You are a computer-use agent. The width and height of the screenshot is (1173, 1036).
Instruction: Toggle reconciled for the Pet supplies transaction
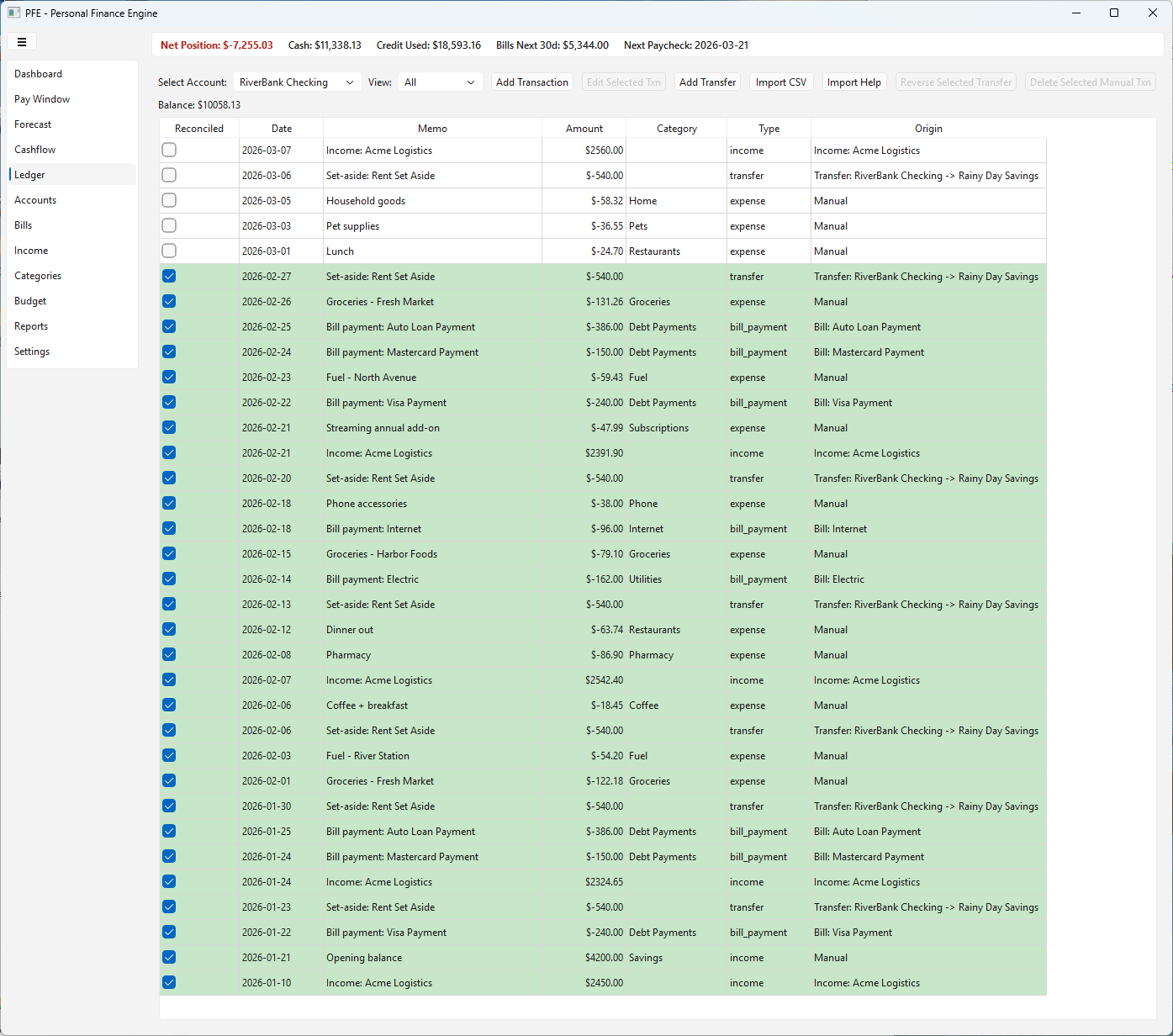point(169,225)
